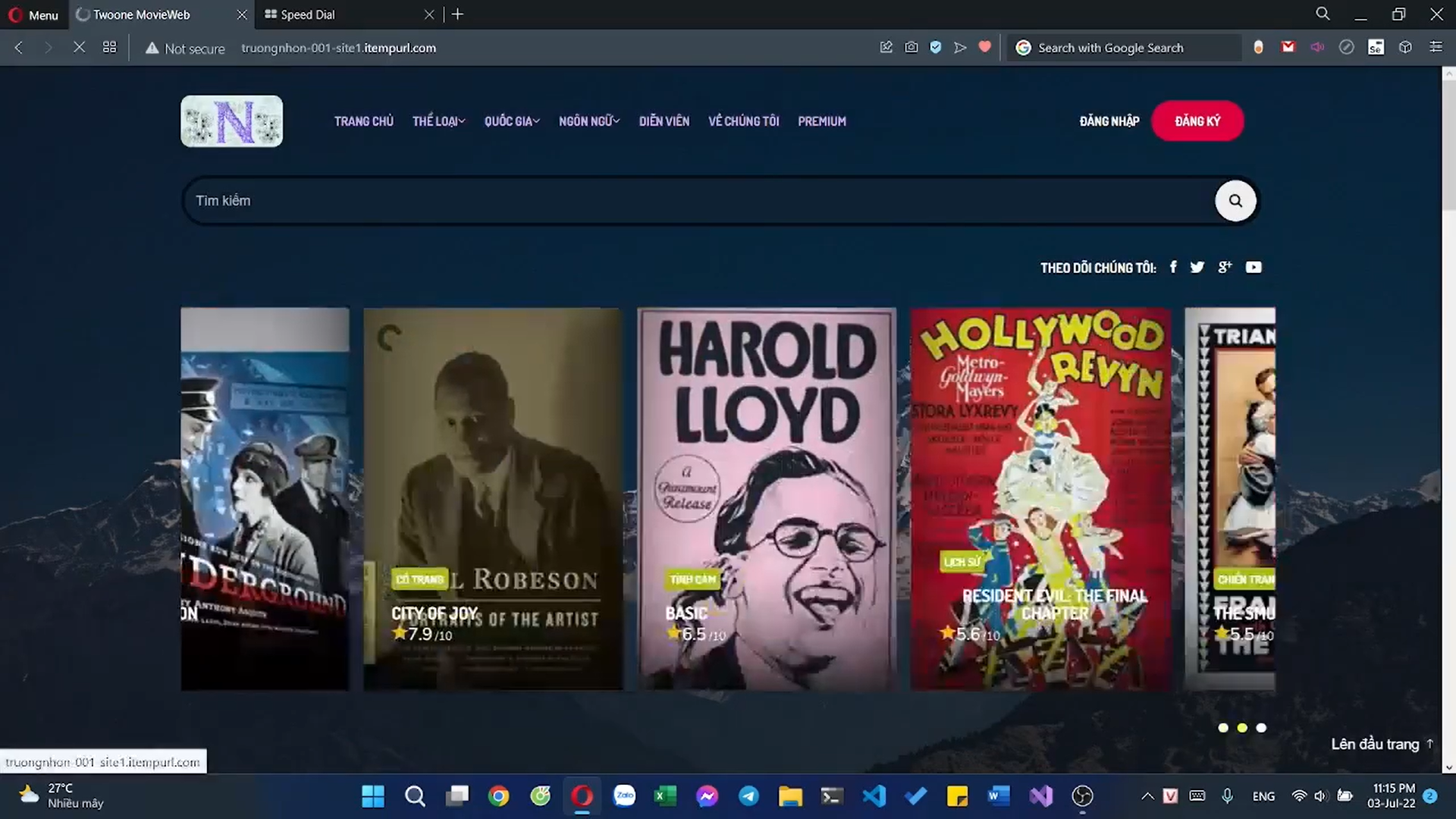Open the Basic movie poster
Image resolution: width=1456 pixels, height=819 pixels.
[767, 499]
